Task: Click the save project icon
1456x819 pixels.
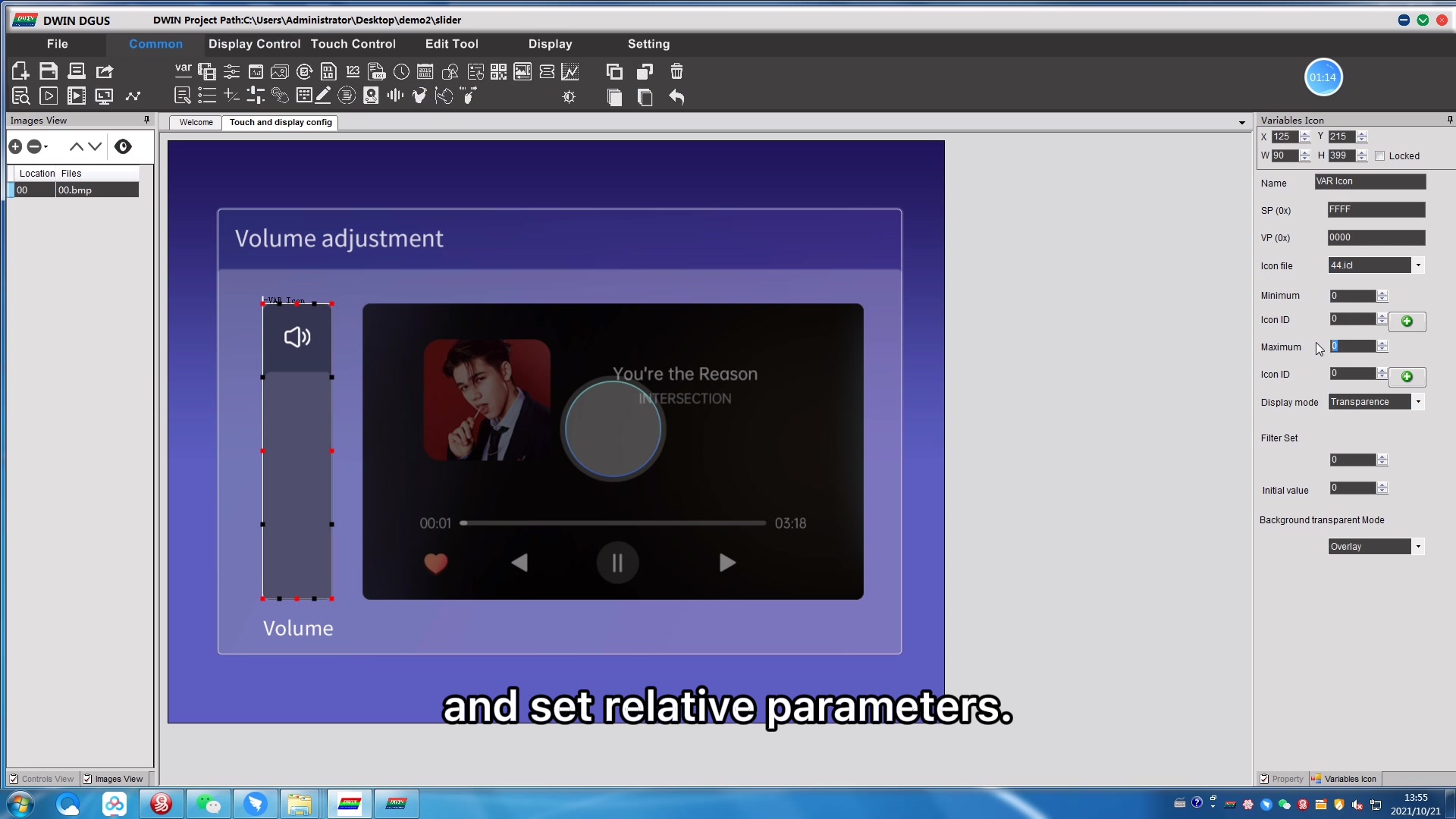Action: pyautogui.click(x=49, y=71)
